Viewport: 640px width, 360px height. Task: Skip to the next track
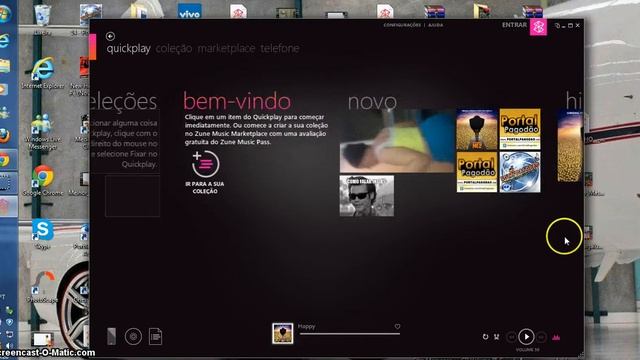click(541, 337)
